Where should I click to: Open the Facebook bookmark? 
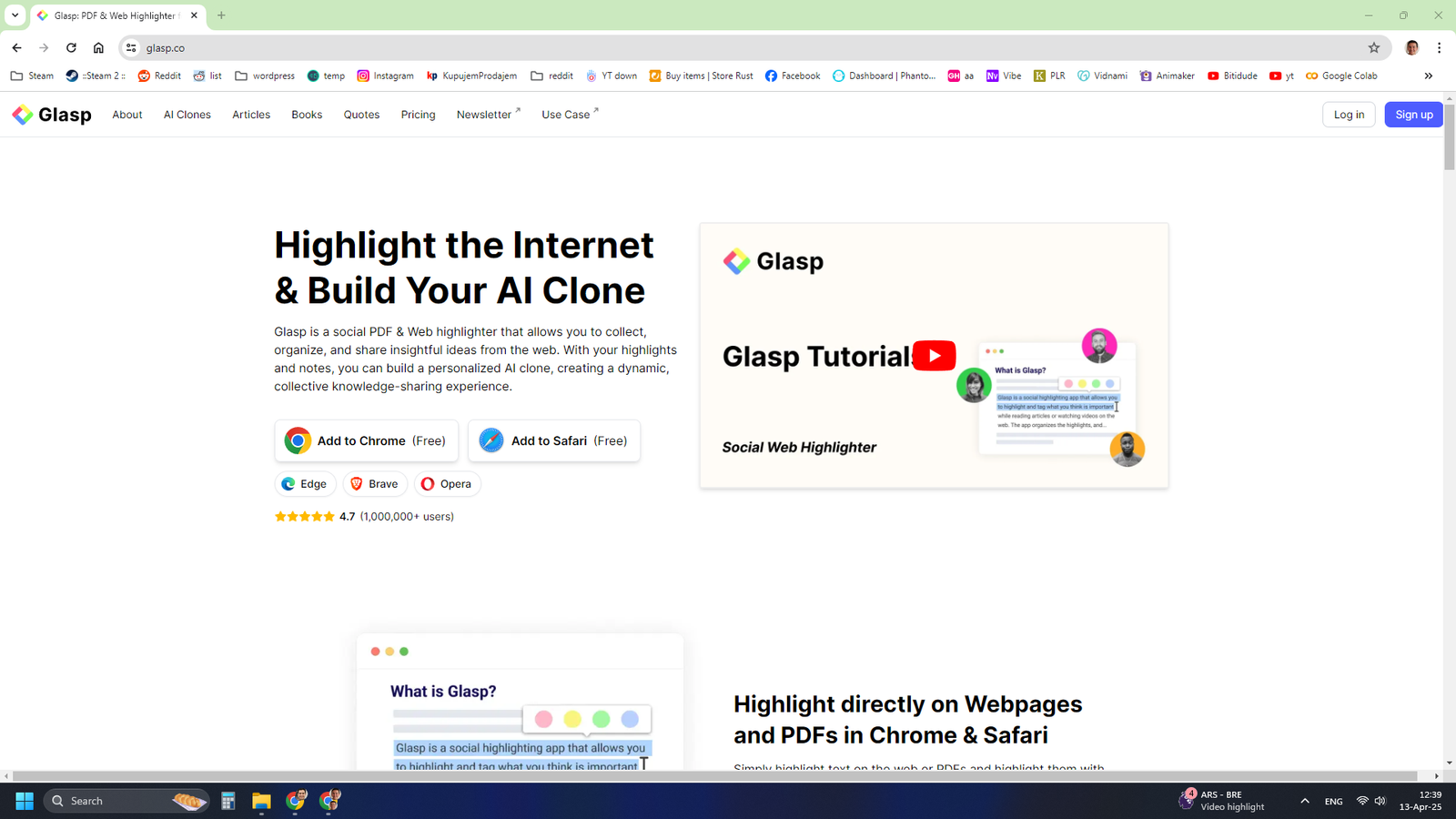[793, 76]
